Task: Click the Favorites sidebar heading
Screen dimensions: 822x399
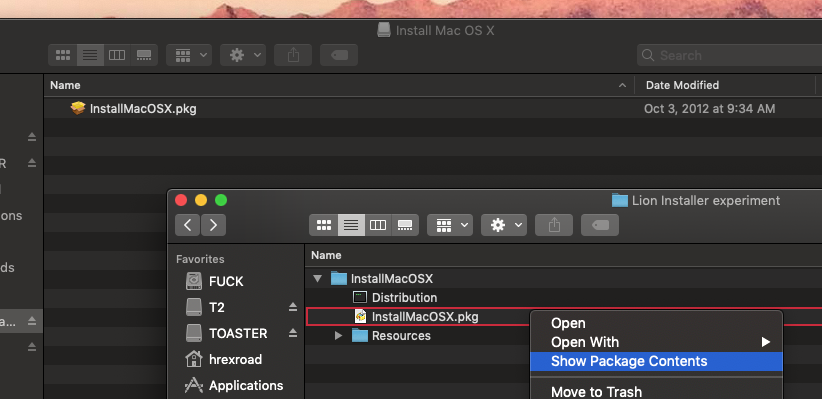Action: [200, 259]
